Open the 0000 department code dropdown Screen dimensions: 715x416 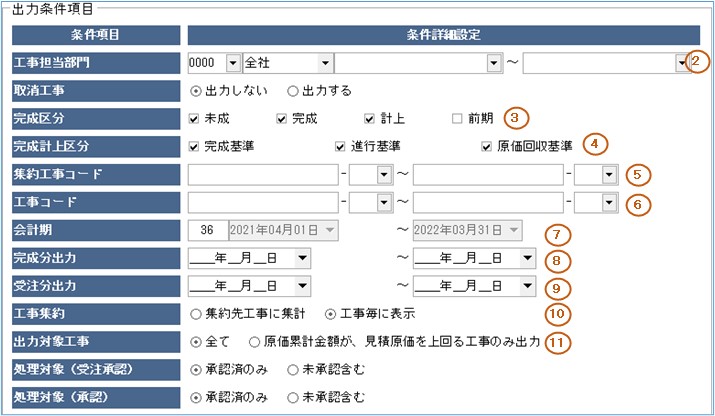(234, 63)
